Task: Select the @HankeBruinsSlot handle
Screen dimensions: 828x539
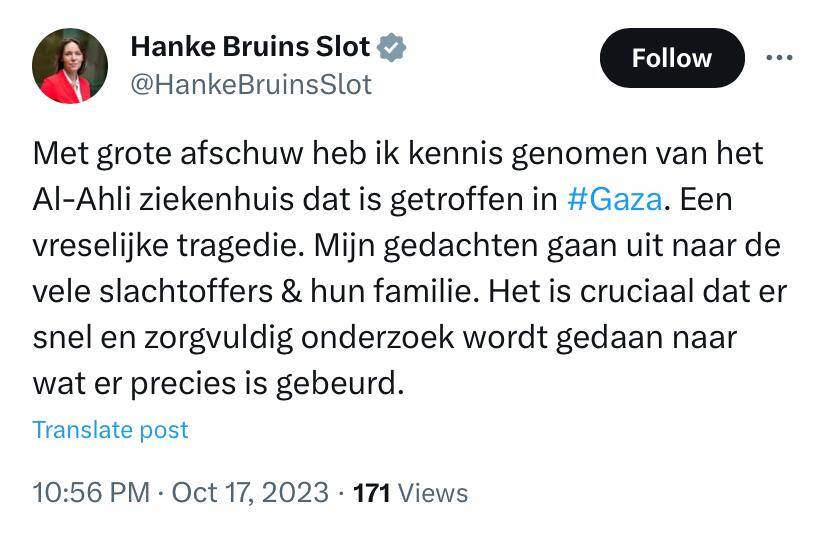Action: [251, 84]
